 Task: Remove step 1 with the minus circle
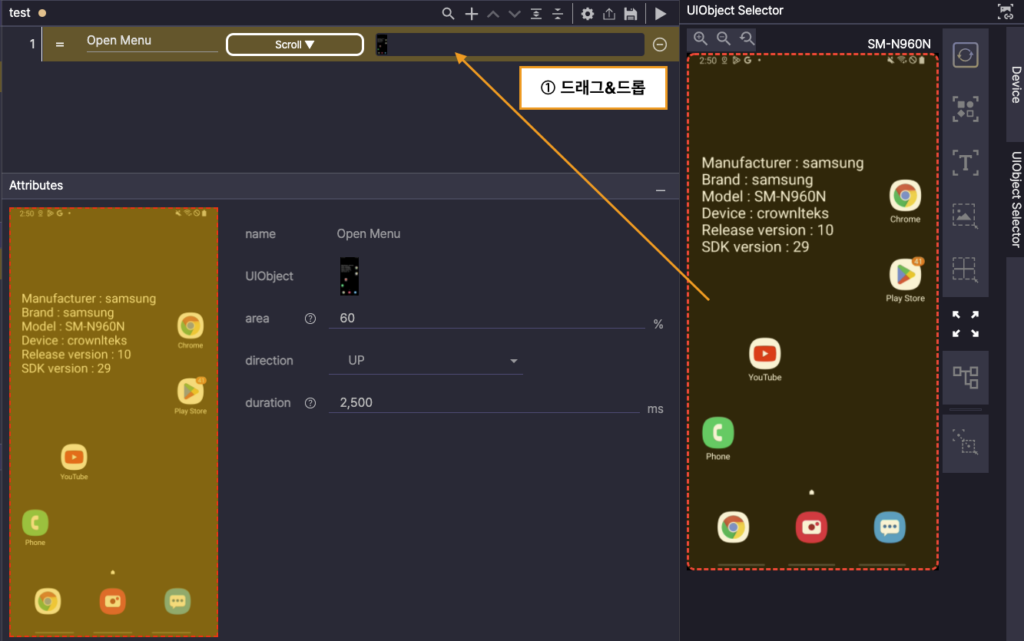[x=660, y=44]
